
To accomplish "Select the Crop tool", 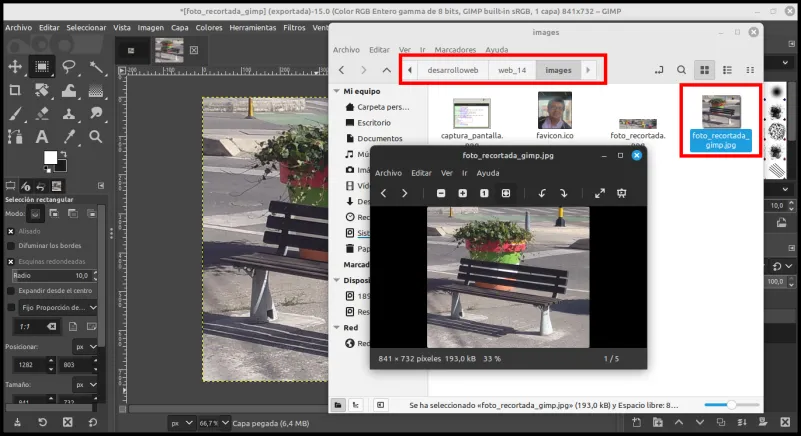I will click(15, 90).
